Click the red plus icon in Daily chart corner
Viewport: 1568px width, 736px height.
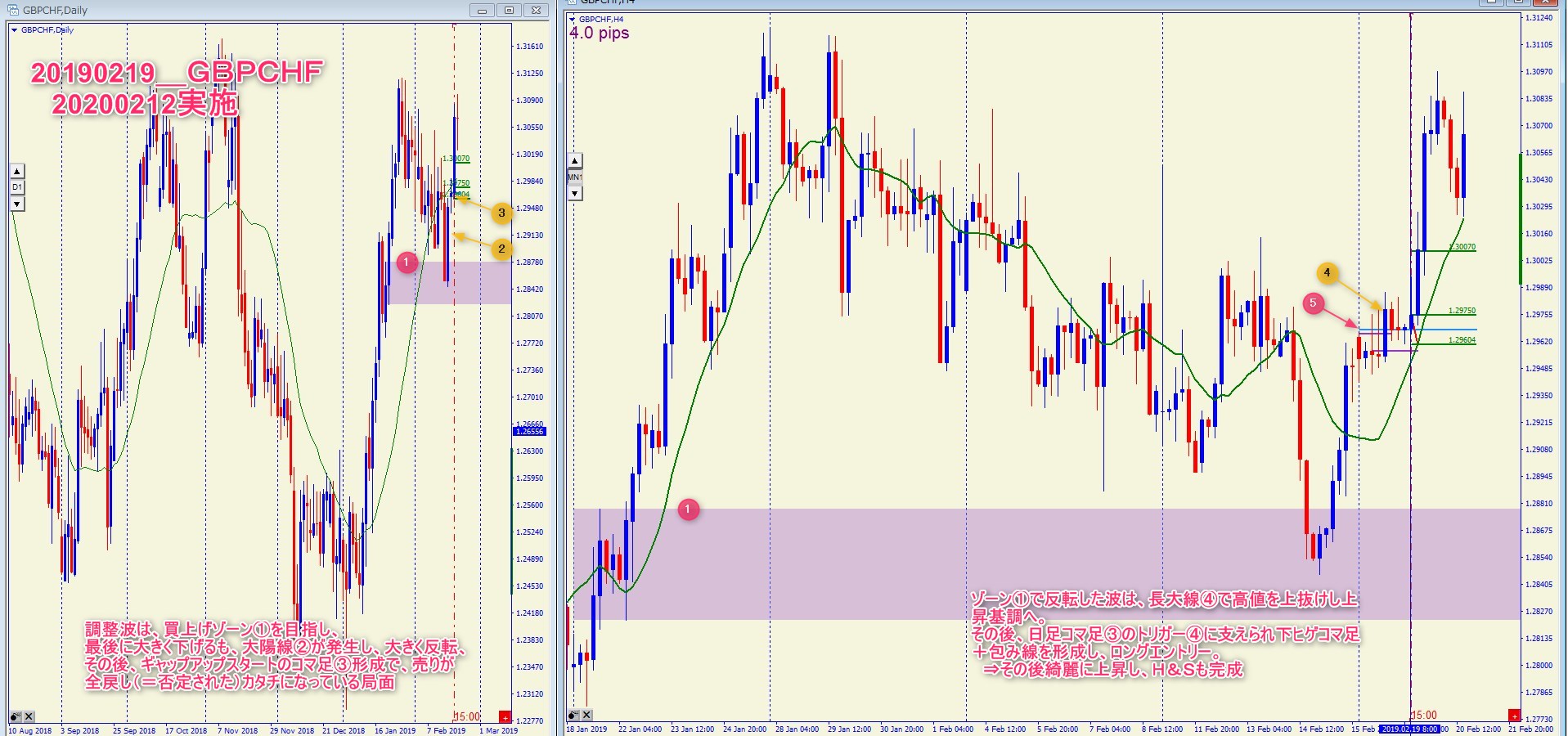click(505, 717)
